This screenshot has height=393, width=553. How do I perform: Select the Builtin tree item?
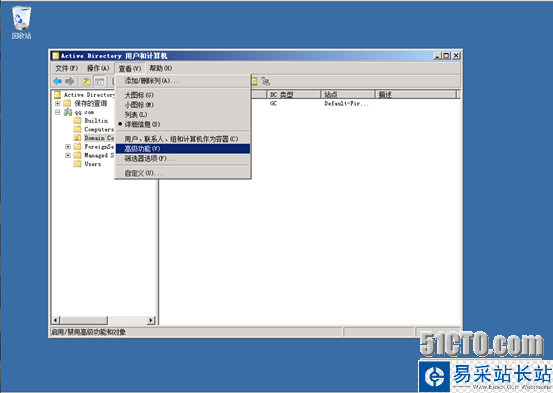click(96, 121)
